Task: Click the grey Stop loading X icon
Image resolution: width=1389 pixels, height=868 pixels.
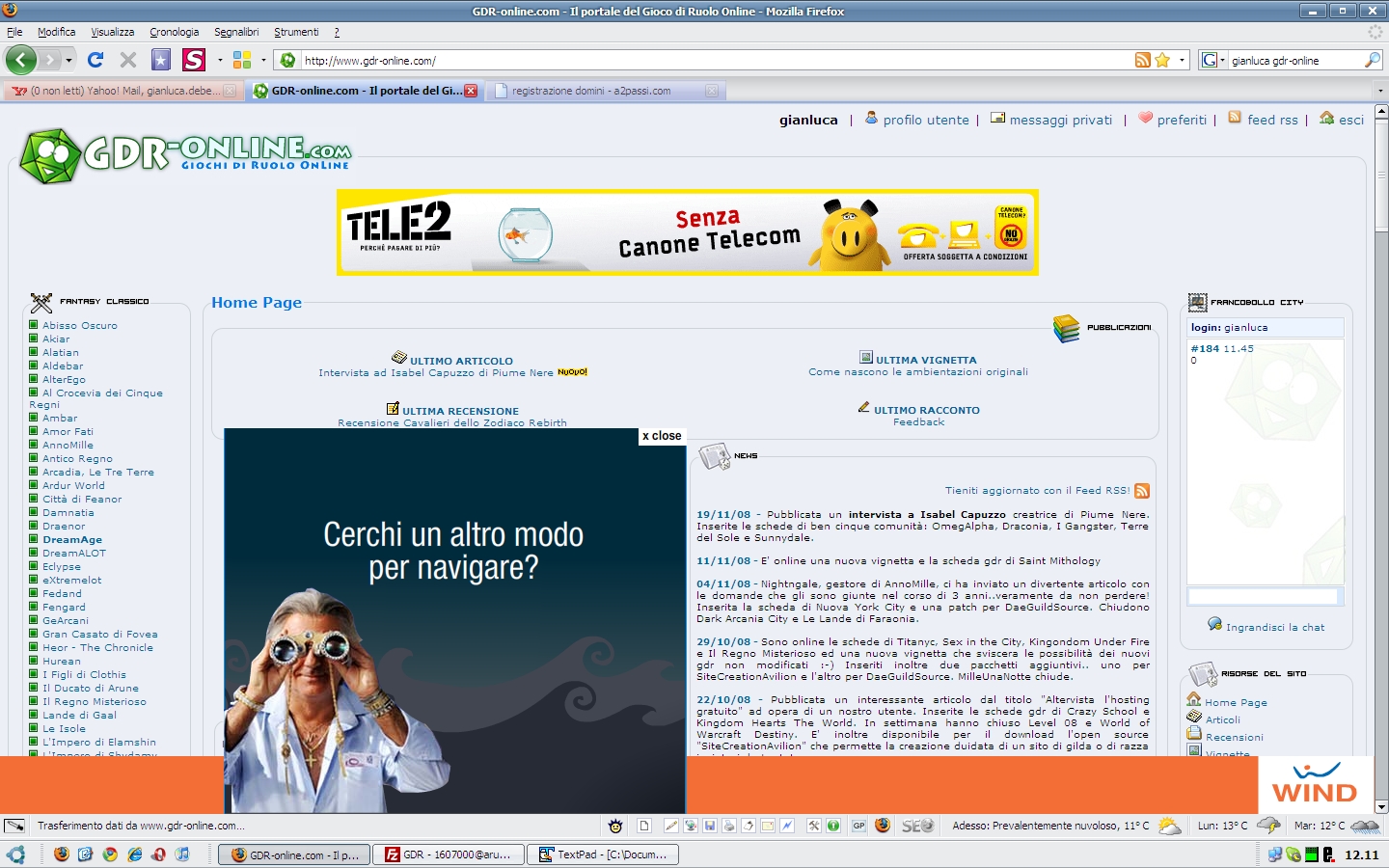Action: coord(128,60)
